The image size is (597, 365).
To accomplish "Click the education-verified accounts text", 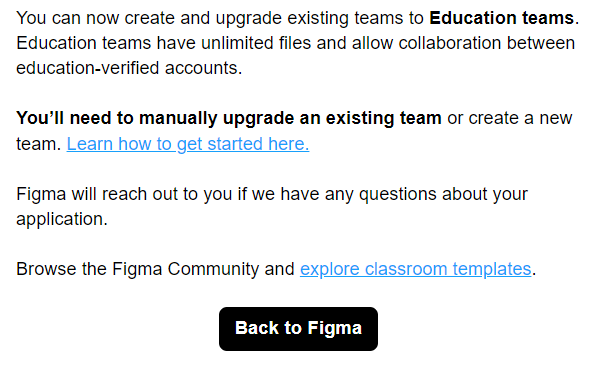I will point(129,69).
